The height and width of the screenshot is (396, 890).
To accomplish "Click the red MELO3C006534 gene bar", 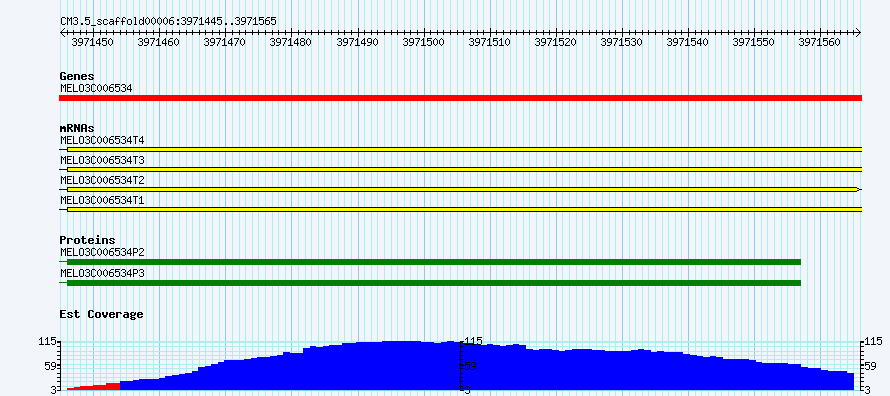I will click(460, 98).
